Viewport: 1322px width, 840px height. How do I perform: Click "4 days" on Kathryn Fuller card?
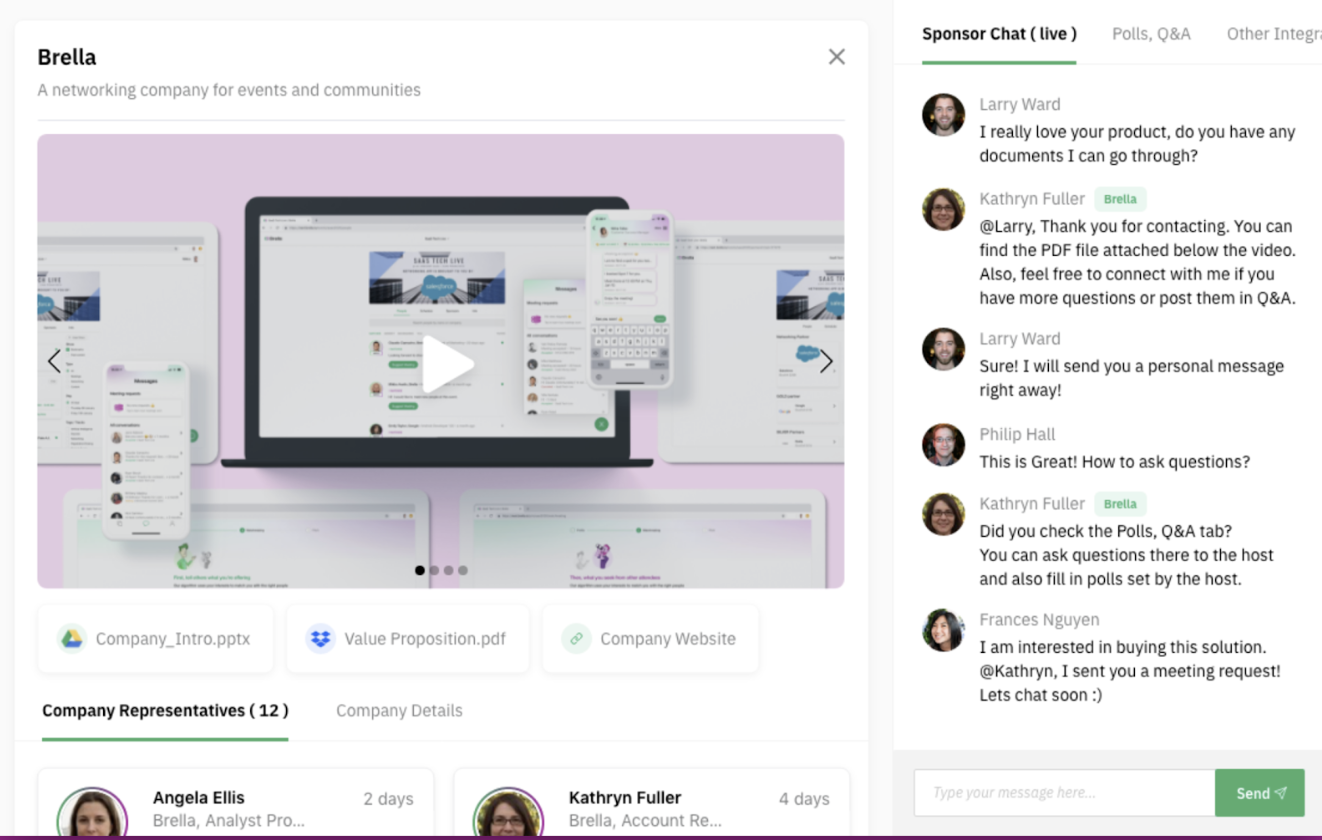[x=804, y=798]
